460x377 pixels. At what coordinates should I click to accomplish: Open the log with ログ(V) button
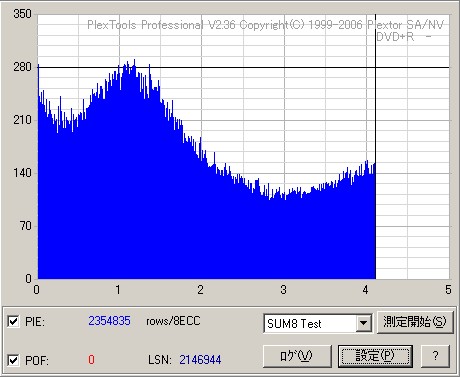coord(297,356)
